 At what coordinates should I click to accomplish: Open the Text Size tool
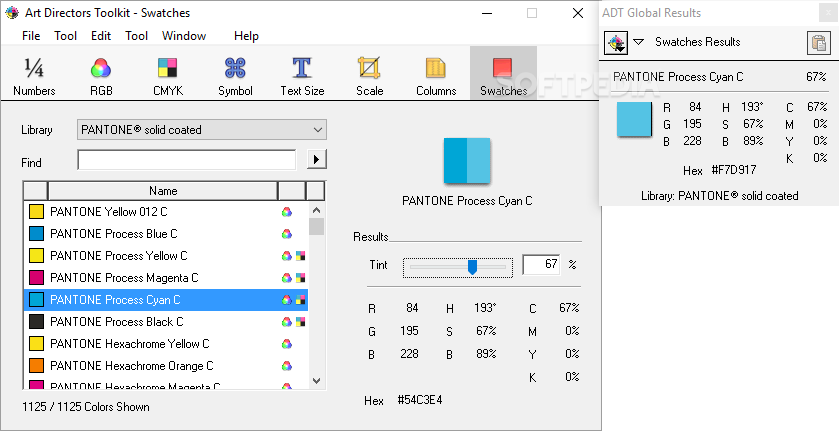[302, 75]
